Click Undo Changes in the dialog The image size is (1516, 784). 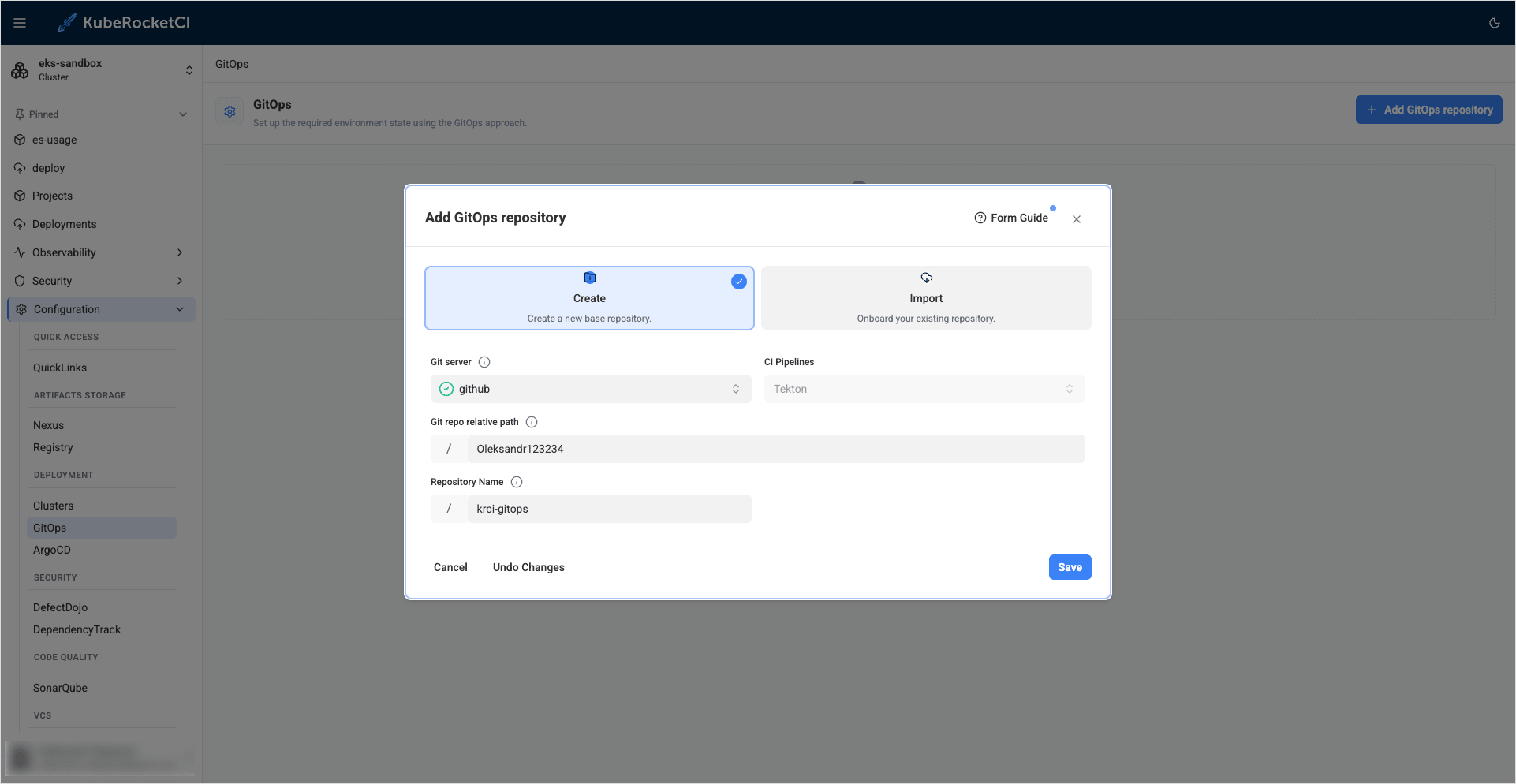(528, 567)
